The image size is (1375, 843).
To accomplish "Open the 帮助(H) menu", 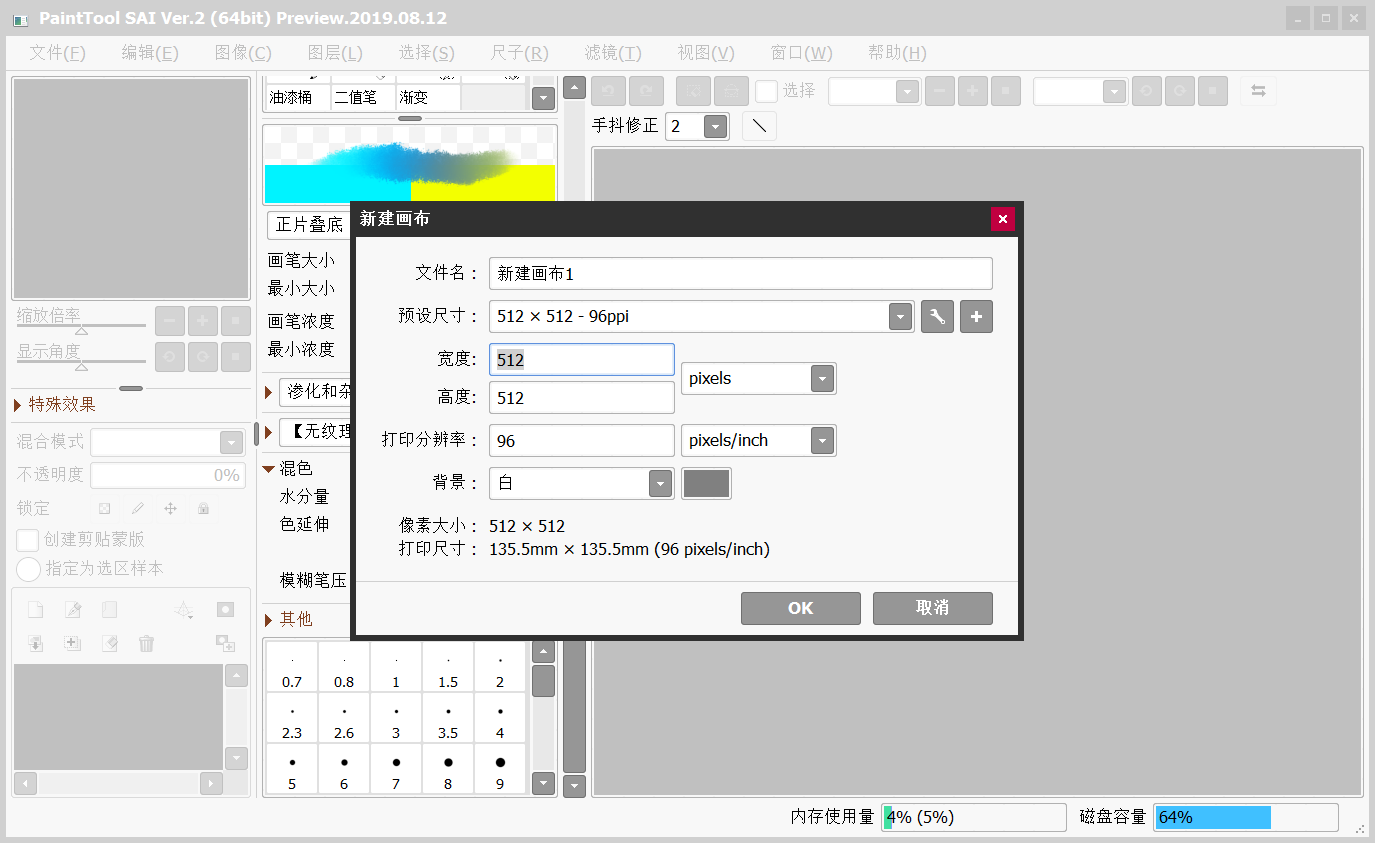I will pyautogui.click(x=897, y=53).
